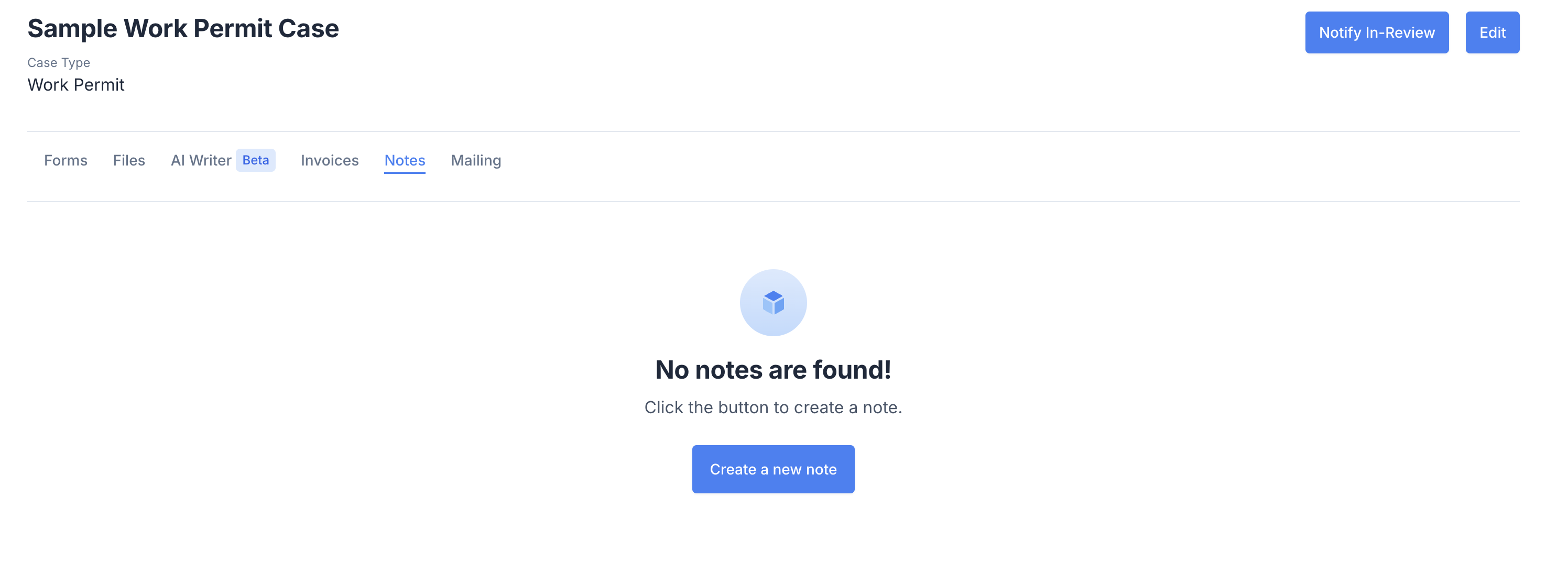Screen dimensions: 1568x574
Task: Click the divider line above the tabs
Action: [x=773, y=131]
